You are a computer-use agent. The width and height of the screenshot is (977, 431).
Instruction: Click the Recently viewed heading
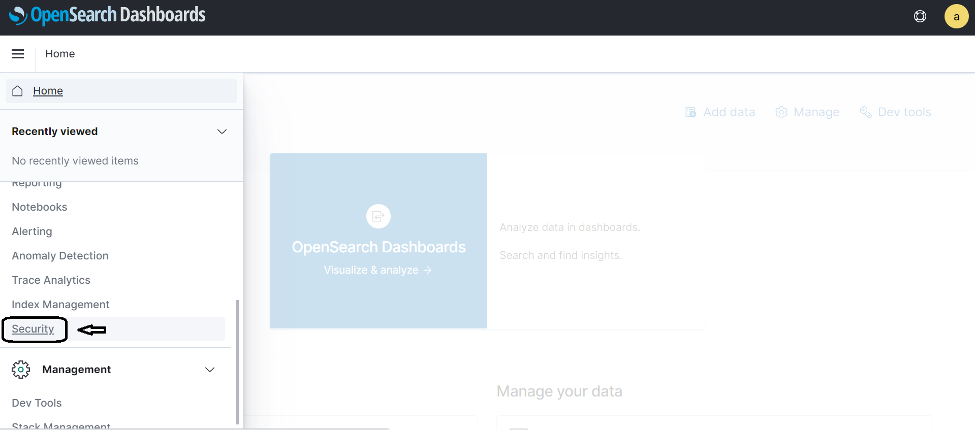[55, 131]
